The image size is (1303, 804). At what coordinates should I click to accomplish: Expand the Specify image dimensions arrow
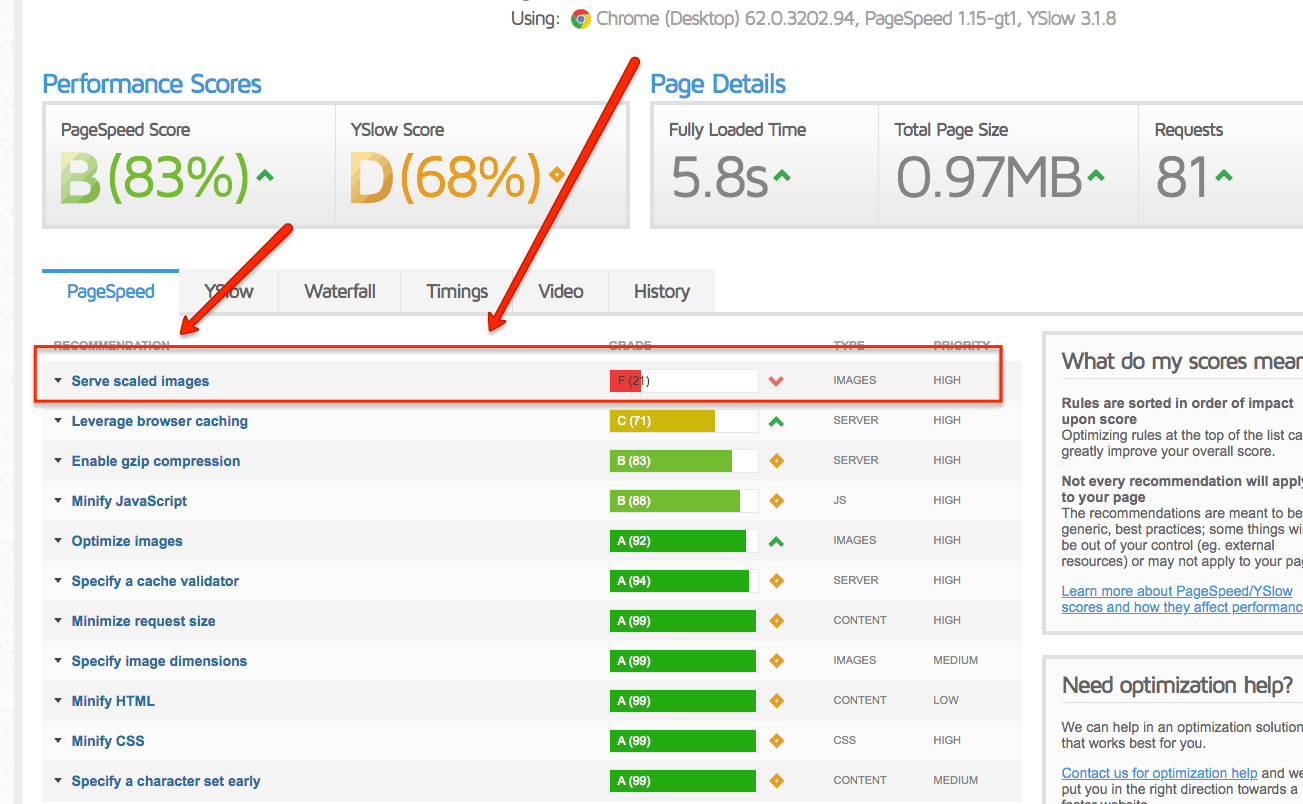coord(58,661)
